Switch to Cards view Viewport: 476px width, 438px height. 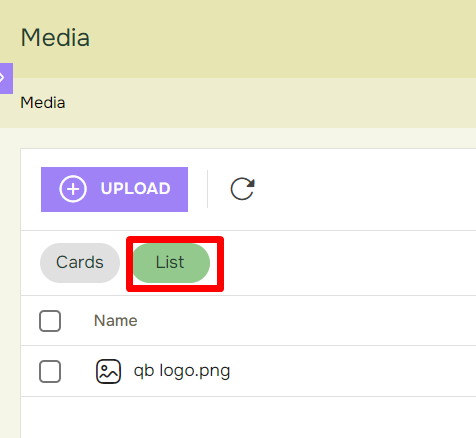(80, 263)
